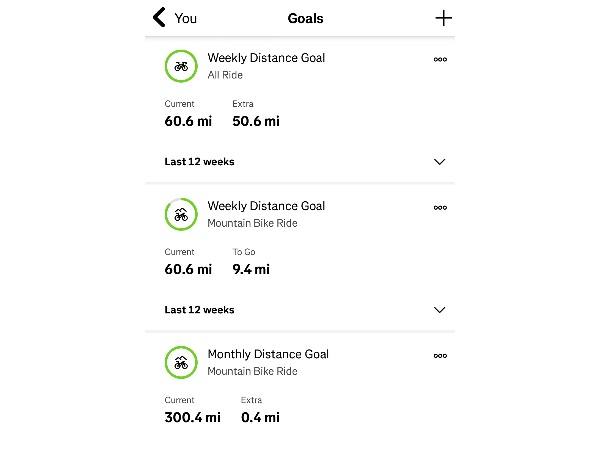Select the 9.4 mi To Go value

pyautogui.click(x=251, y=269)
